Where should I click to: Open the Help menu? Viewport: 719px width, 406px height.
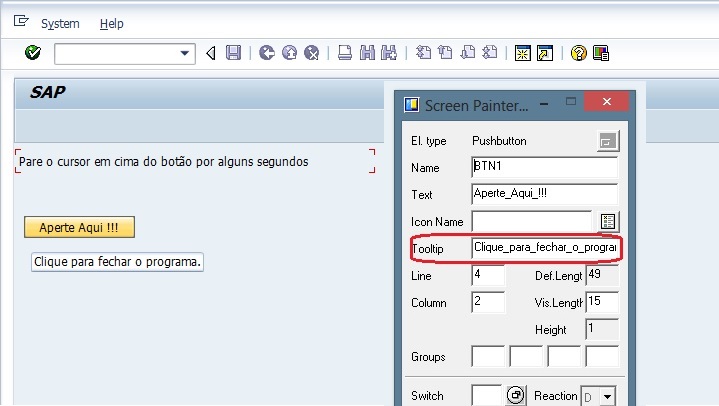(x=112, y=23)
